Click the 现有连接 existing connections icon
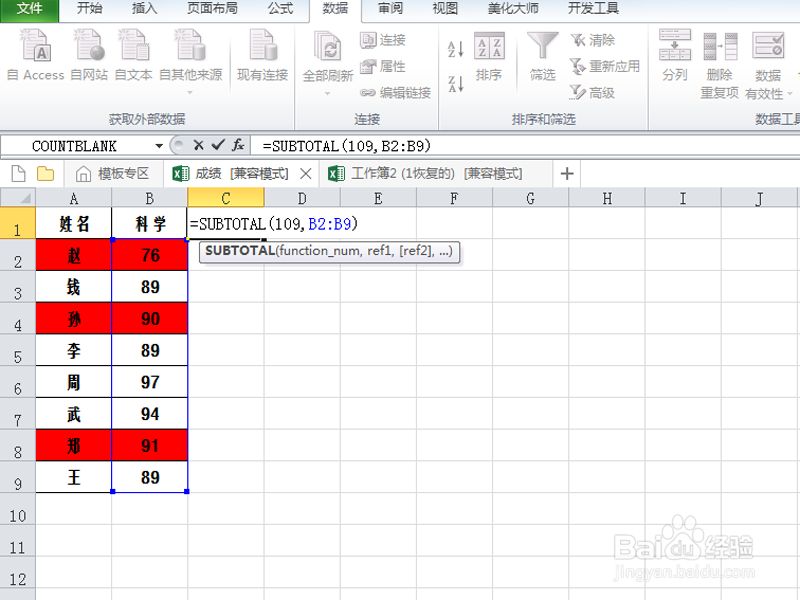 [x=263, y=45]
